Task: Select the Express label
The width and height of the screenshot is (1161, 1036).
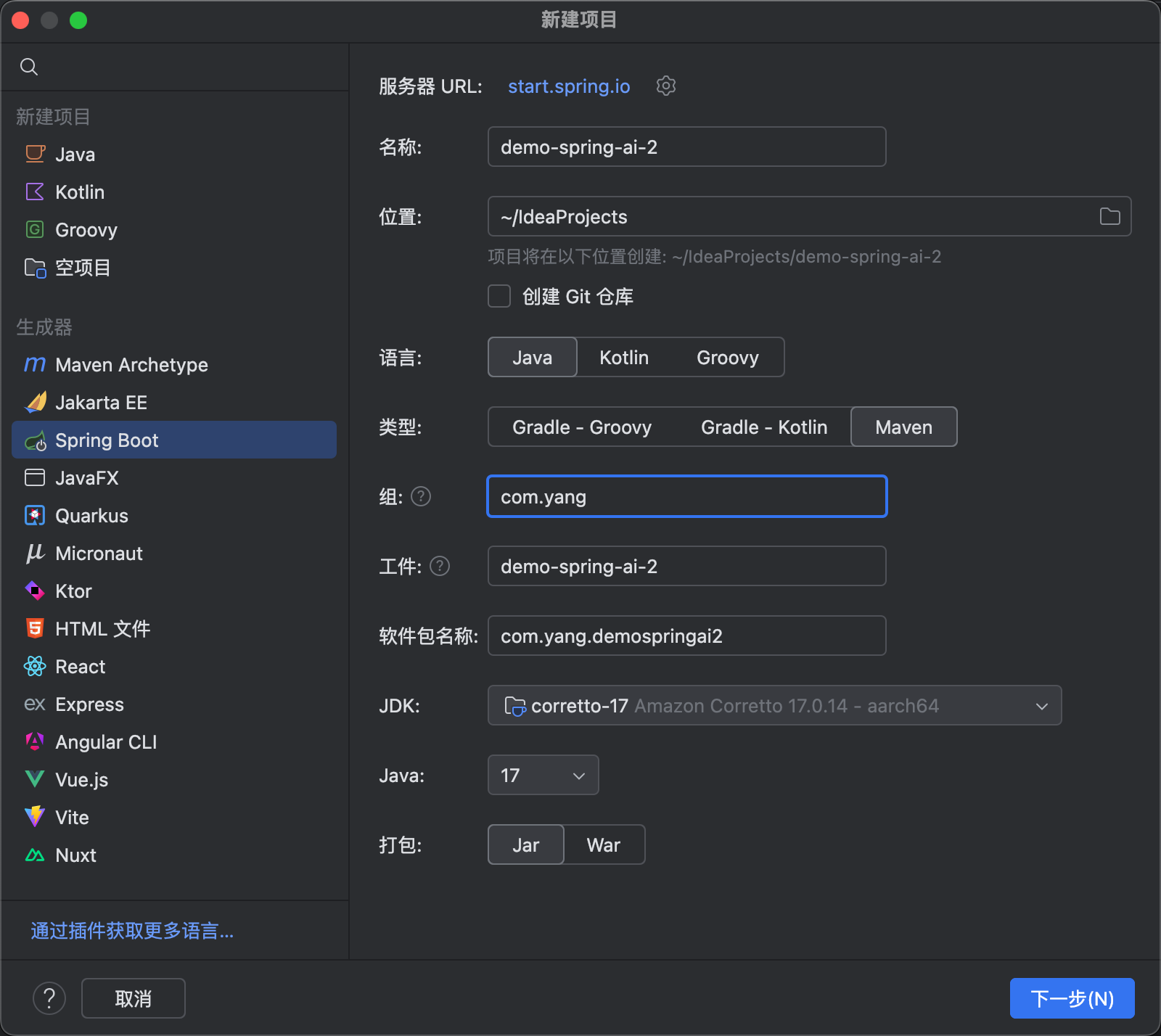Action: click(90, 704)
